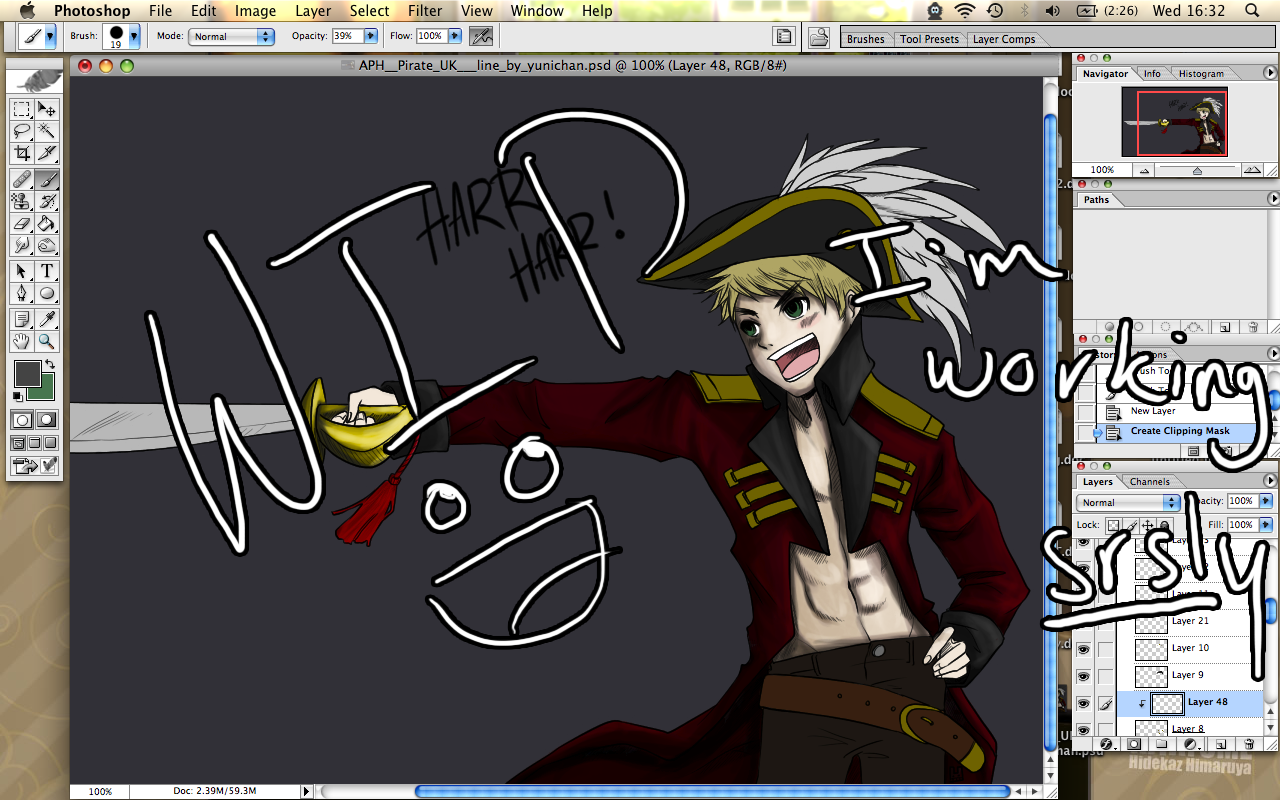Image resolution: width=1280 pixels, height=800 pixels.
Task: Select the Move tool
Action: point(47,109)
